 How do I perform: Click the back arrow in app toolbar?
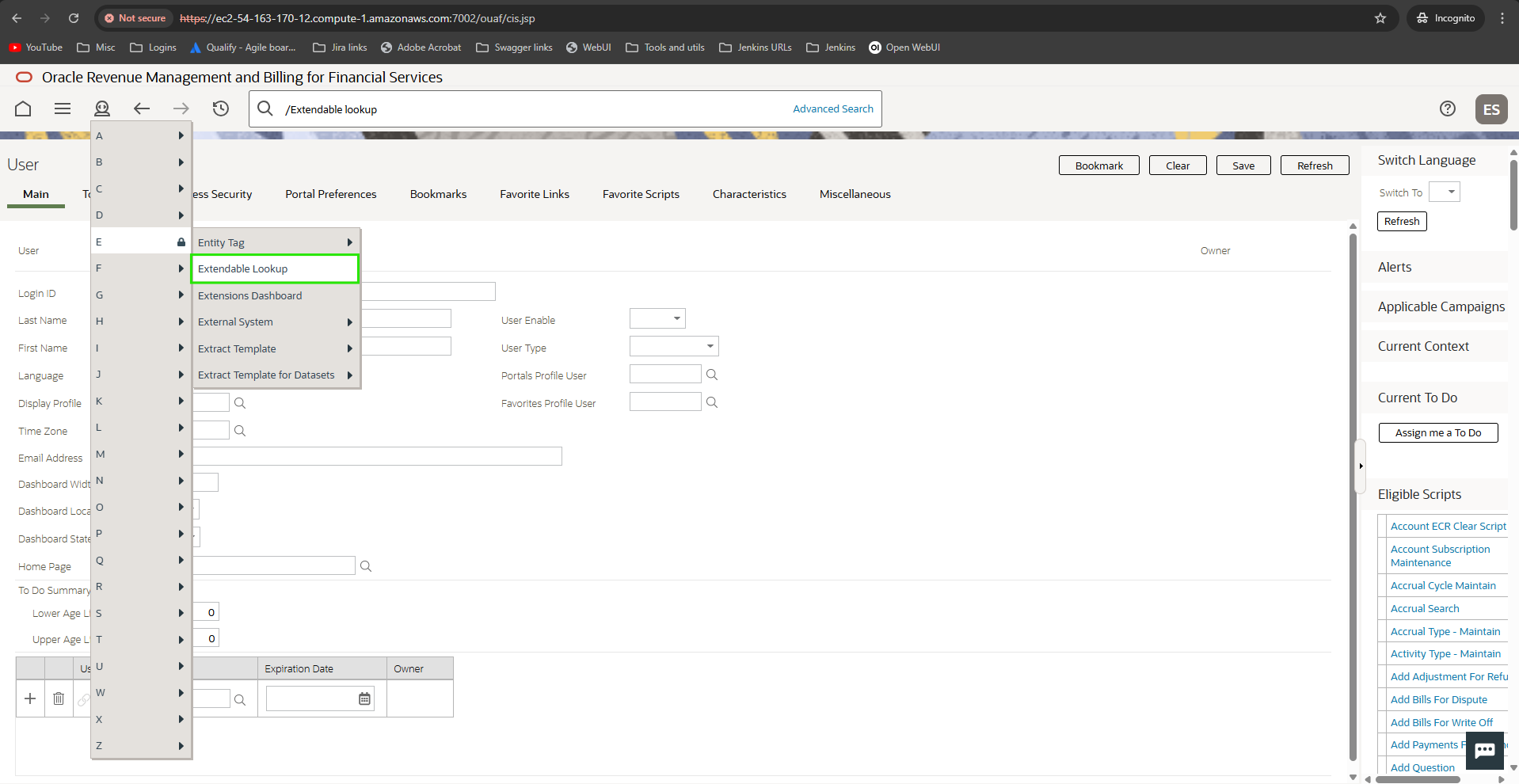pyautogui.click(x=142, y=109)
